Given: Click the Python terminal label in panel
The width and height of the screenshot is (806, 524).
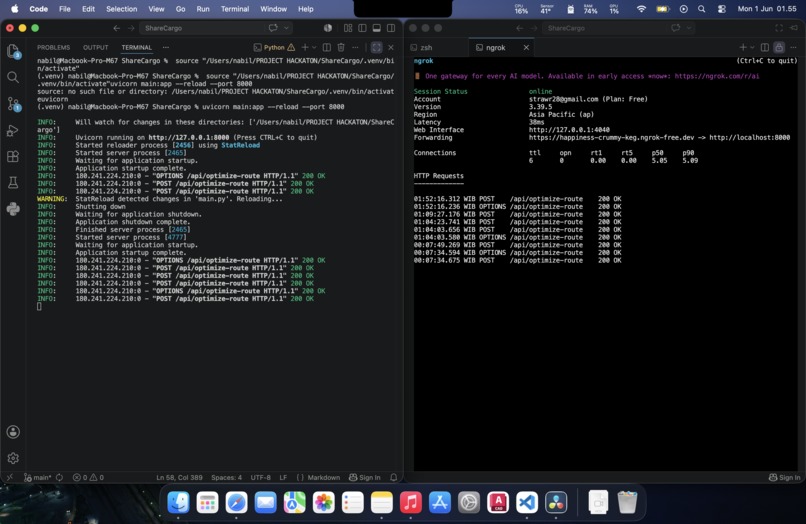Looking at the screenshot, I should pyautogui.click(x=274, y=47).
